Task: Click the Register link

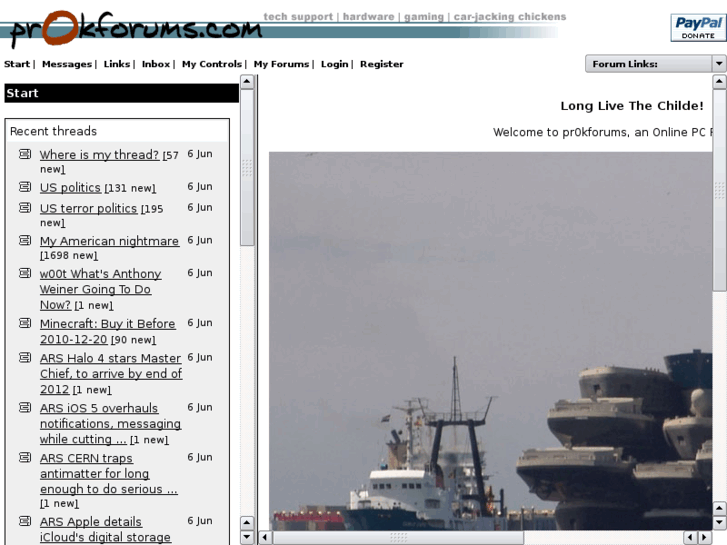Action: [382, 64]
